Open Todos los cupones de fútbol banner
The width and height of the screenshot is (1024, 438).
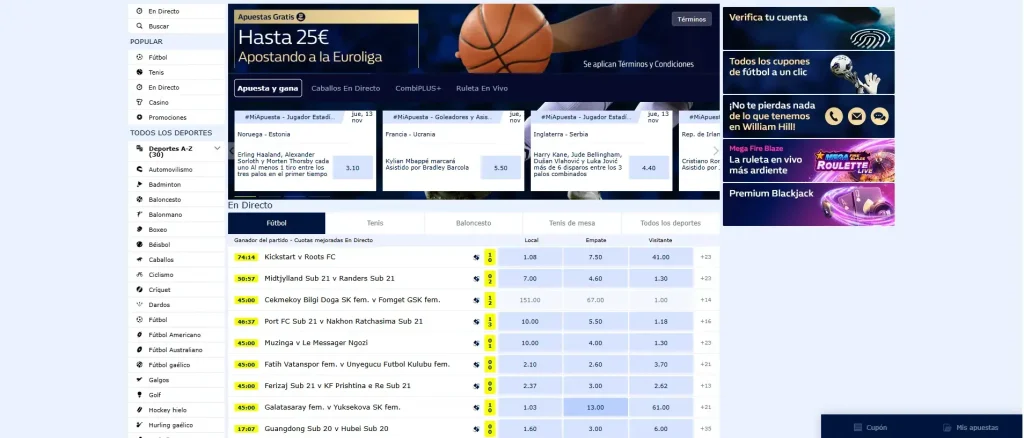pos(808,72)
